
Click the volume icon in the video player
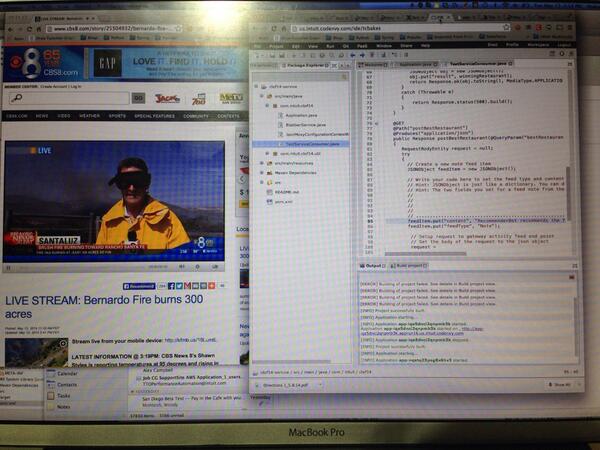(x=182, y=267)
